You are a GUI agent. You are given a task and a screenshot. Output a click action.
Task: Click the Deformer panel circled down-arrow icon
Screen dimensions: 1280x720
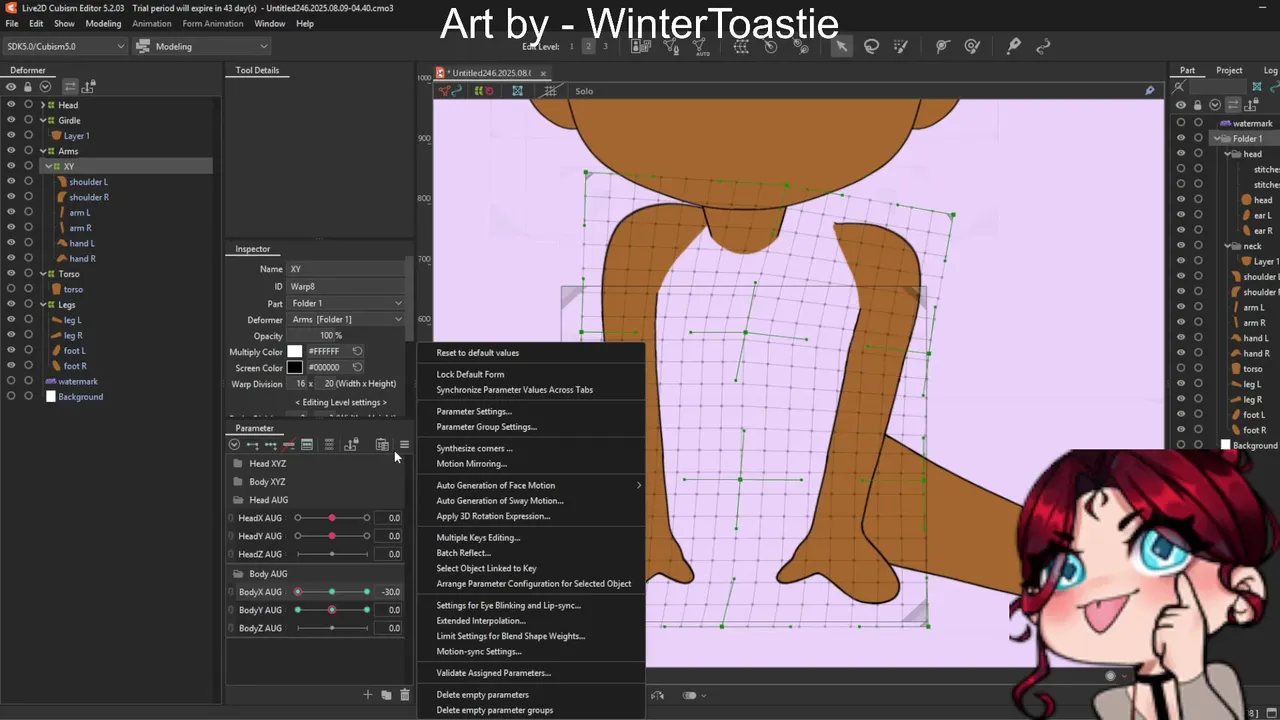[x=45, y=86]
